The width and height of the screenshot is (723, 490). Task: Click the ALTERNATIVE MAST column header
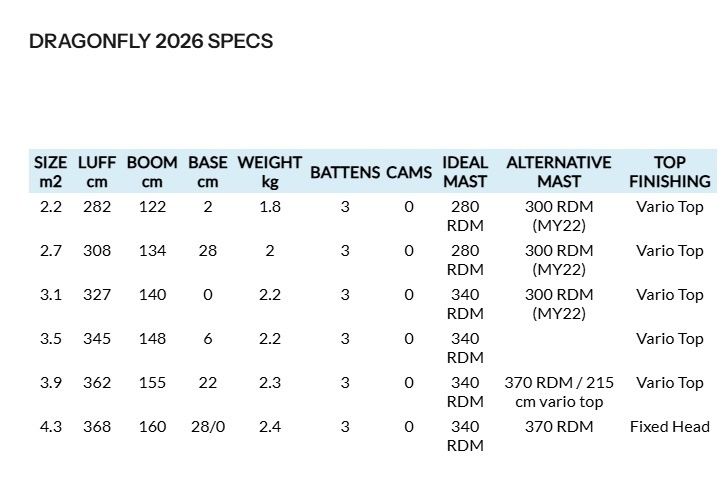point(559,171)
